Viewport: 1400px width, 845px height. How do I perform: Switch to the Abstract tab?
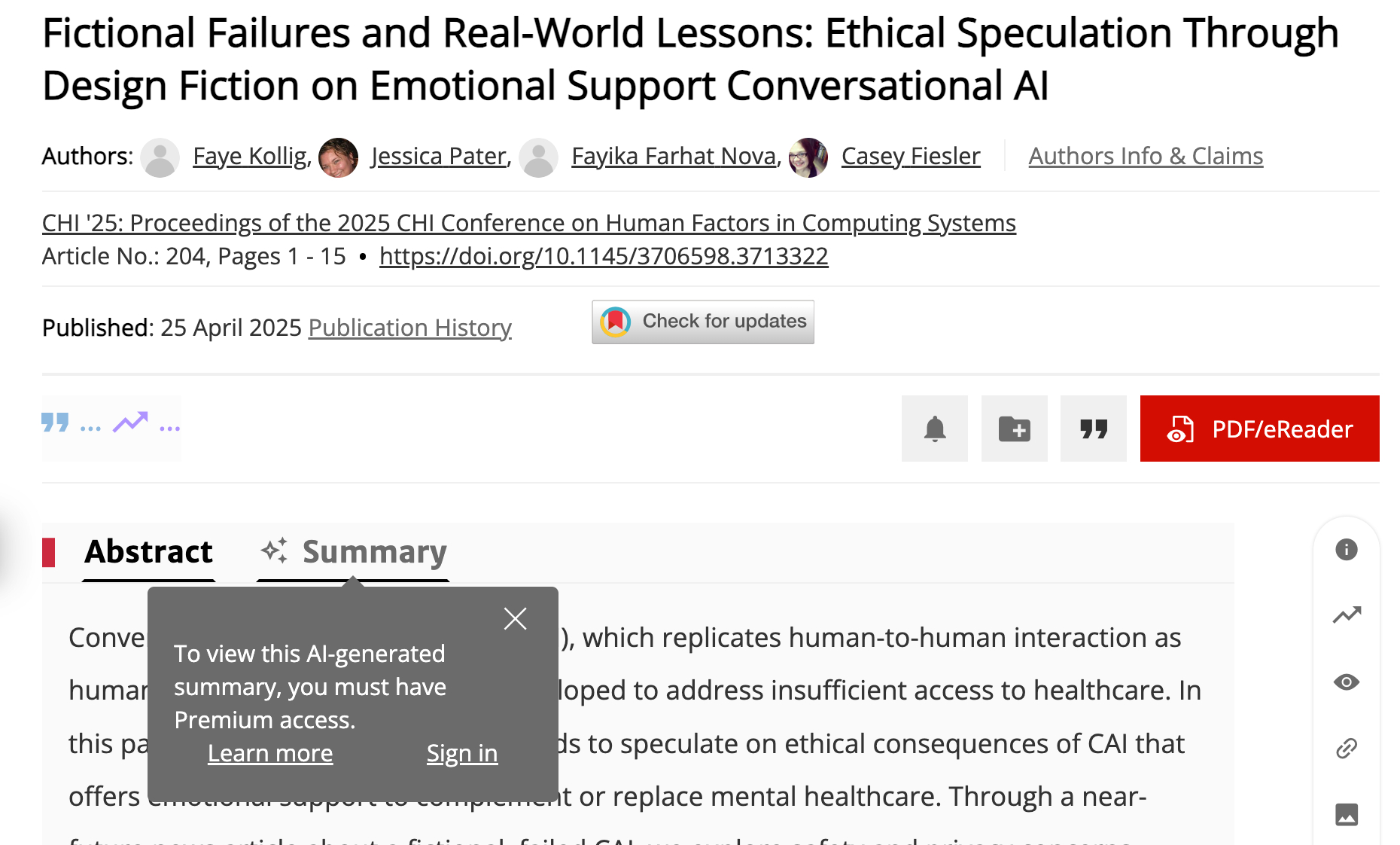click(148, 552)
